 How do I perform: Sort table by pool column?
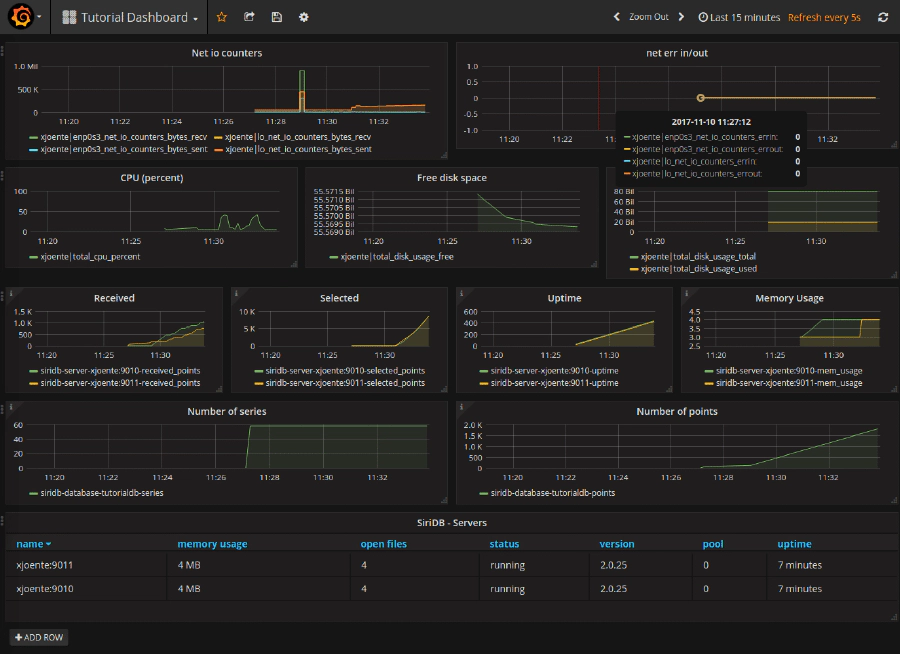(x=713, y=544)
